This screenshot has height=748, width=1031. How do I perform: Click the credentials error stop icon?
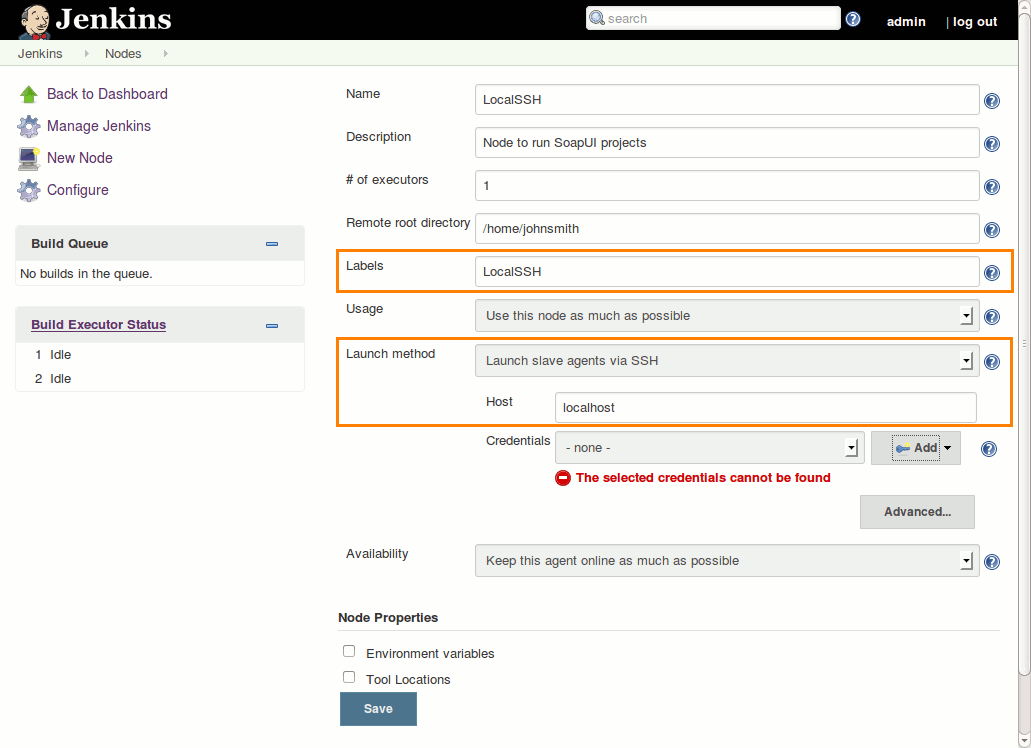pyautogui.click(x=563, y=478)
